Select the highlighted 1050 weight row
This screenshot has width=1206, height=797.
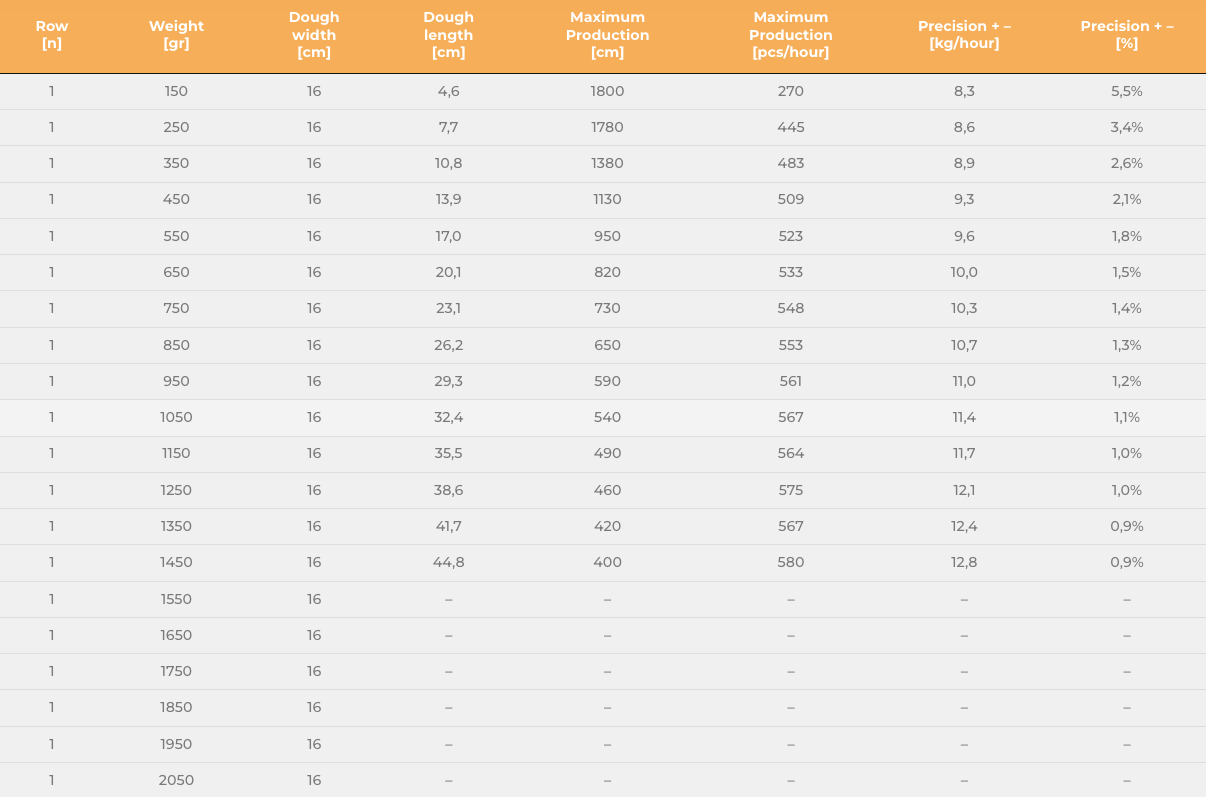pos(603,417)
